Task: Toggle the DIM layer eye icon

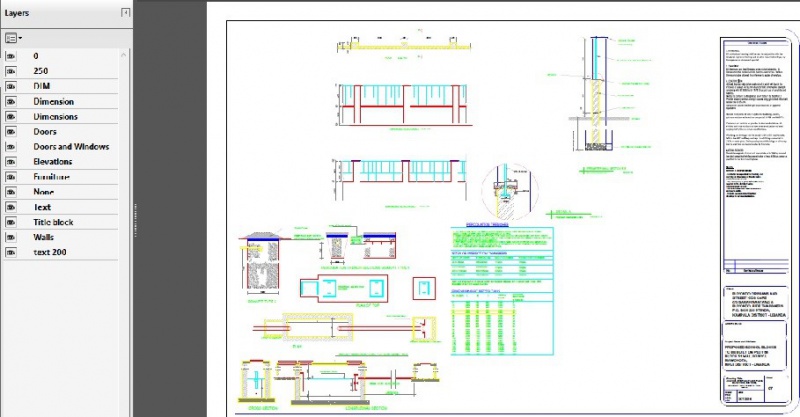Action: click(11, 86)
